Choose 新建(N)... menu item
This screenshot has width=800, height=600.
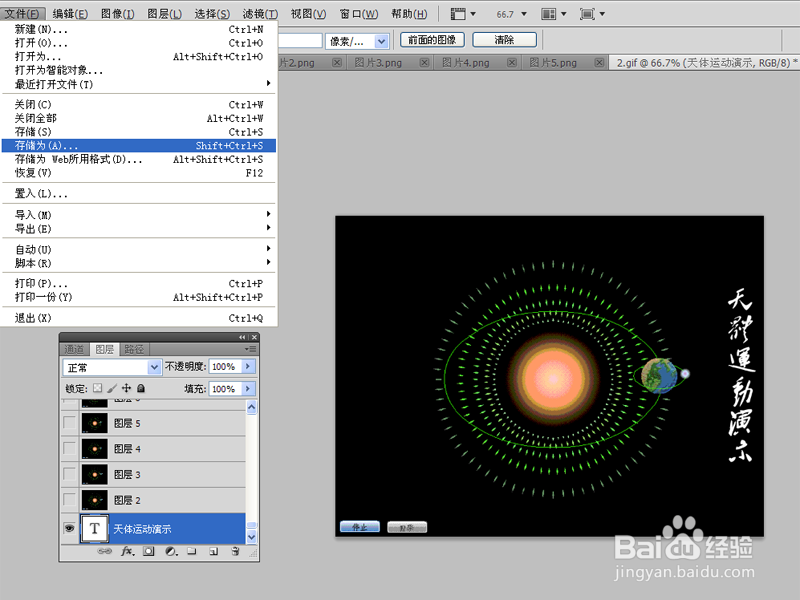[139, 29]
